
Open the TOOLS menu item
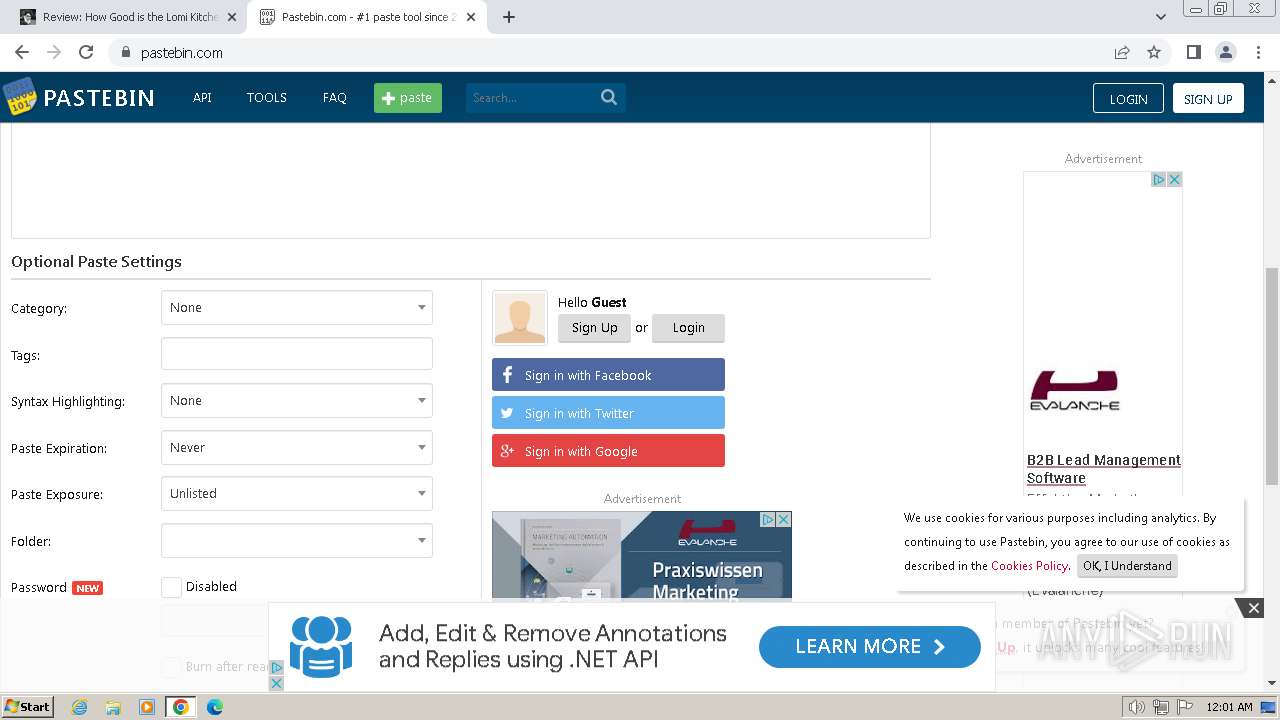pos(267,97)
